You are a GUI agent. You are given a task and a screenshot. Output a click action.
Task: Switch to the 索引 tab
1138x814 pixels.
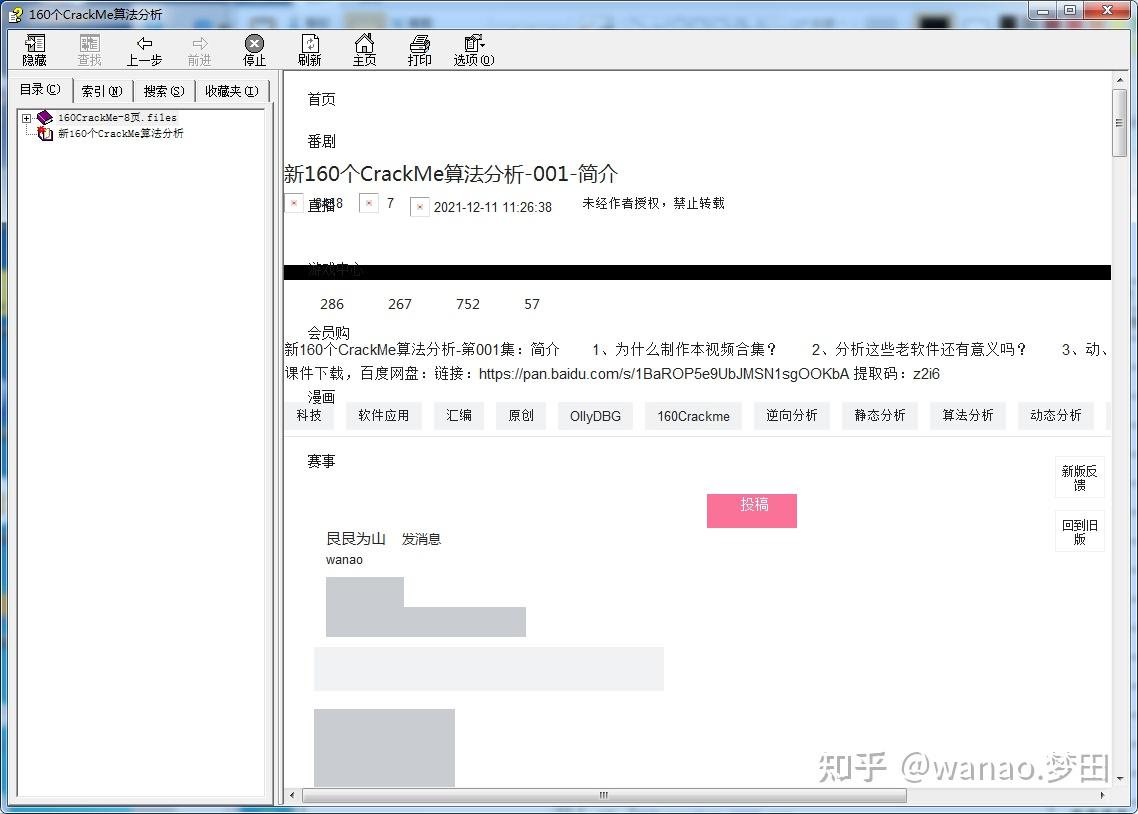pyautogui.click(x=102, y=90)
